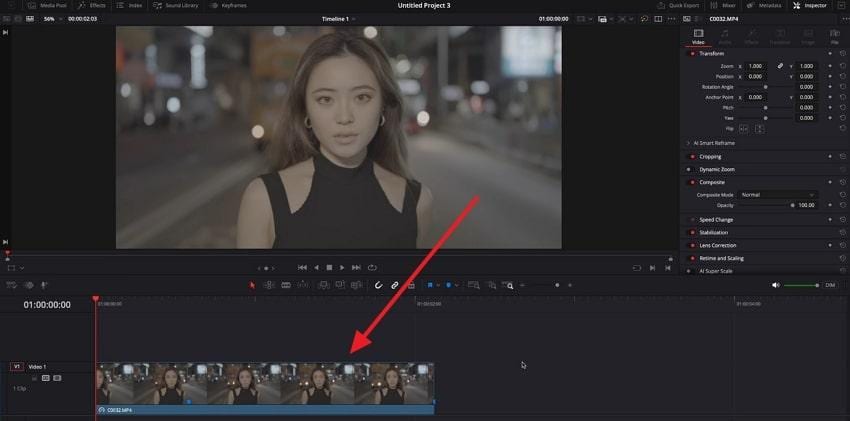The height and width of the screenshot is (421, 850).
Task: Adjust the Opacity slider handle
Action: [792, 205]
